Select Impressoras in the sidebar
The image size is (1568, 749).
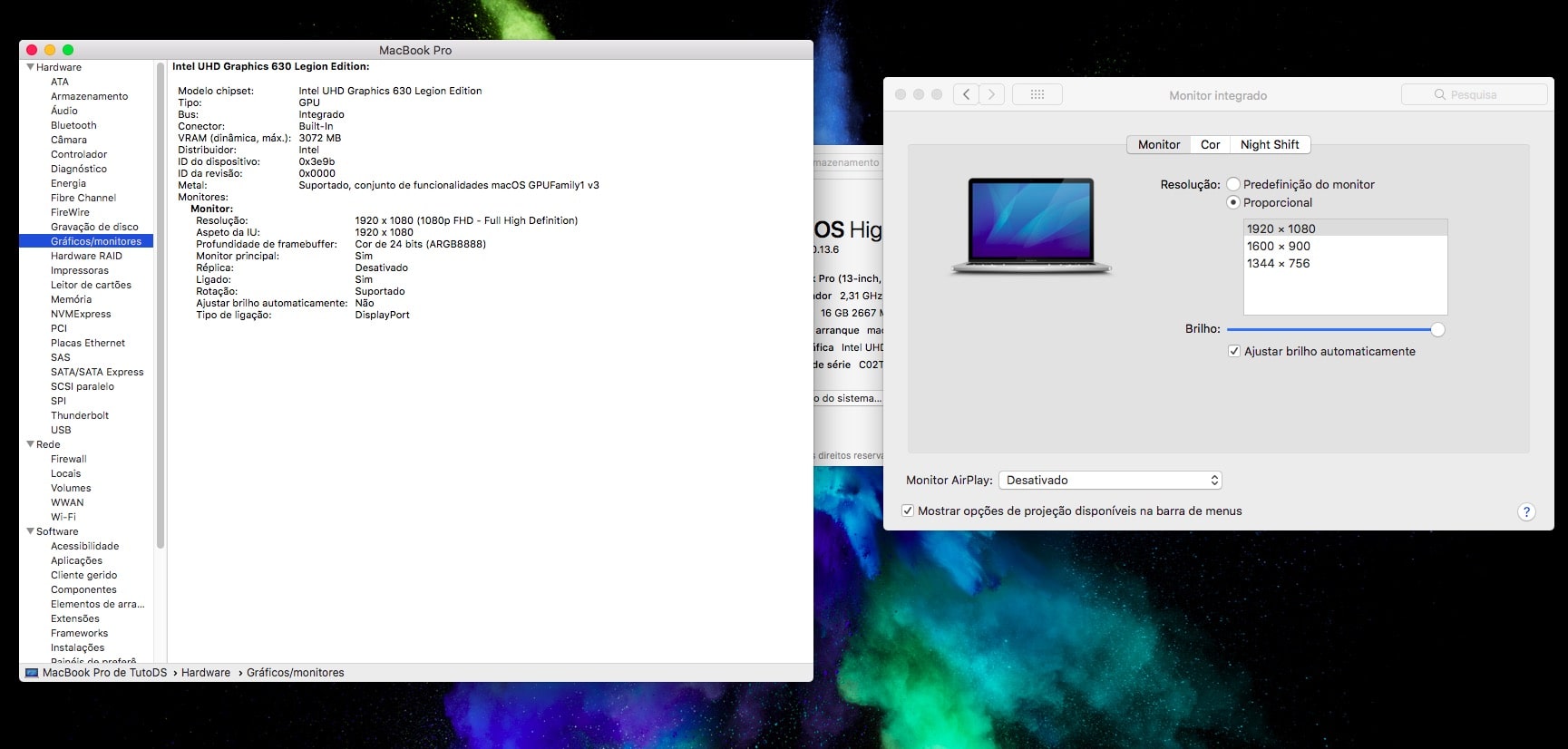coord(80,270)
